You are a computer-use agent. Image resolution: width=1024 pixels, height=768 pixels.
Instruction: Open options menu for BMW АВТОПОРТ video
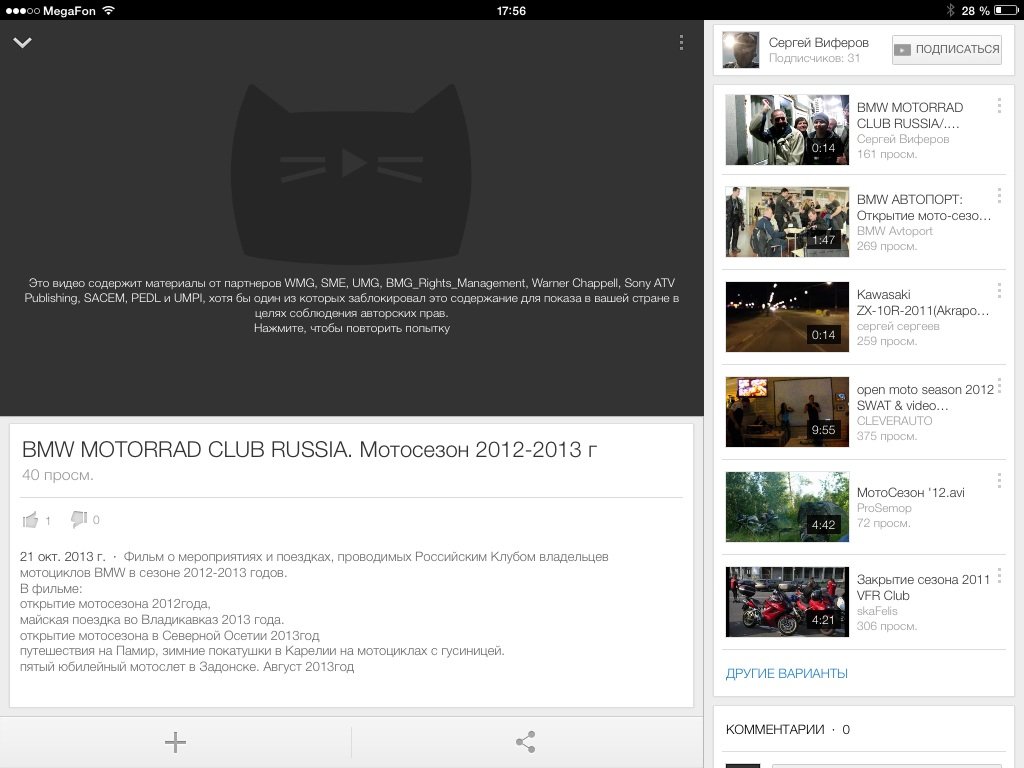point(998,198)
